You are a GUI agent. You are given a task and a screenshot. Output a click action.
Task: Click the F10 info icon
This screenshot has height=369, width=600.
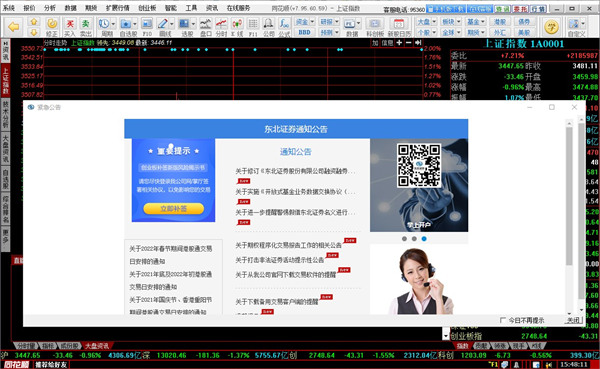pos(147,24)
